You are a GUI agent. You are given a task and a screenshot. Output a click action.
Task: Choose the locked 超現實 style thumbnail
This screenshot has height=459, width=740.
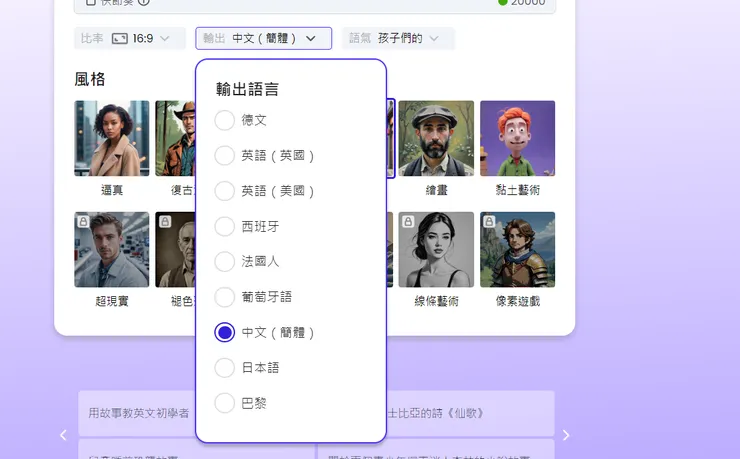[x=112, y=250]
